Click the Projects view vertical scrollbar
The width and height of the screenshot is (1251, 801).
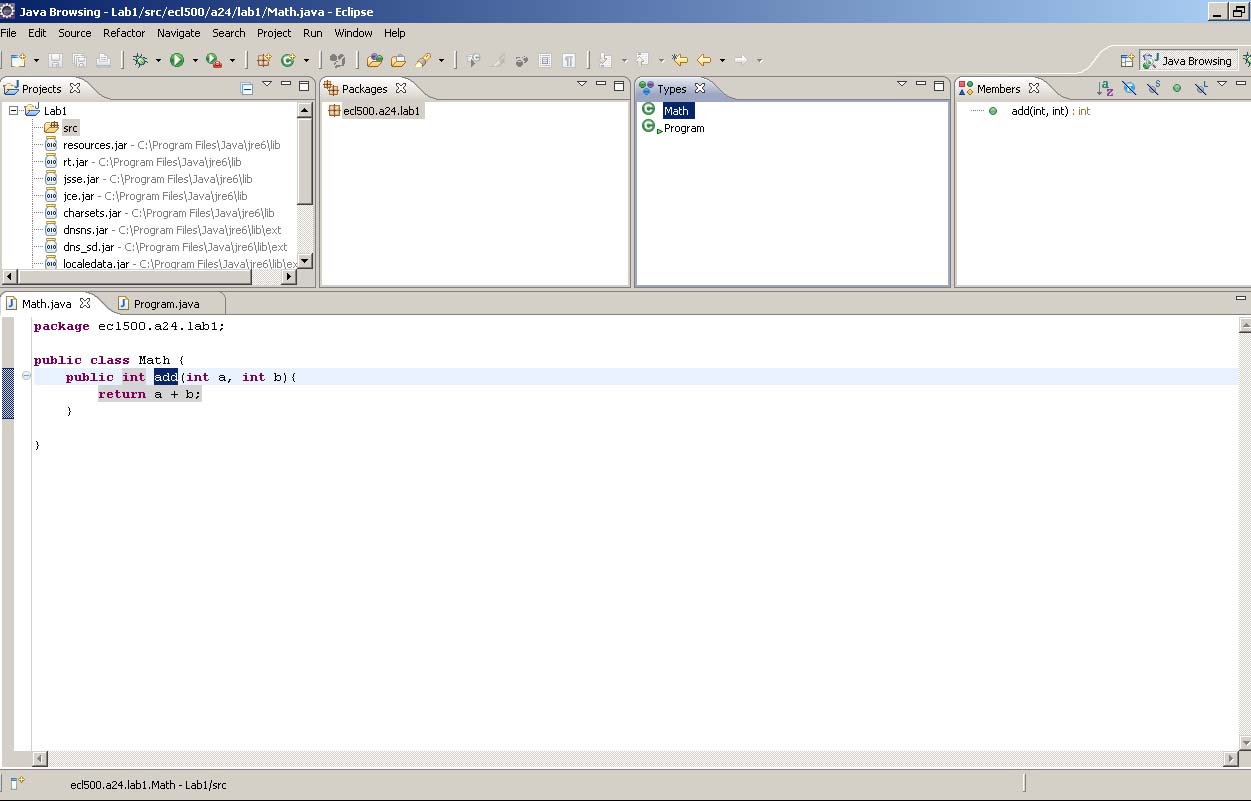(305, 184)
